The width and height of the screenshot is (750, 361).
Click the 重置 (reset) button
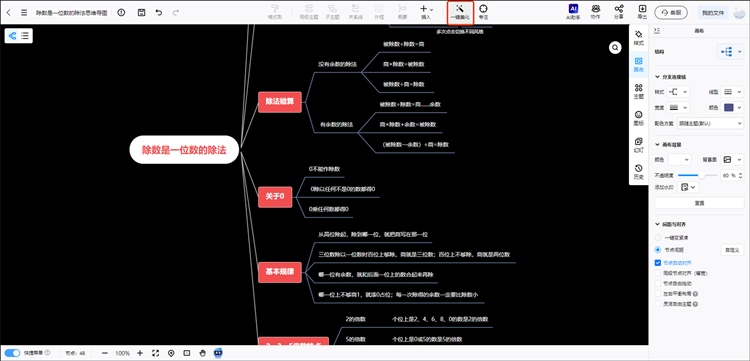699,203
